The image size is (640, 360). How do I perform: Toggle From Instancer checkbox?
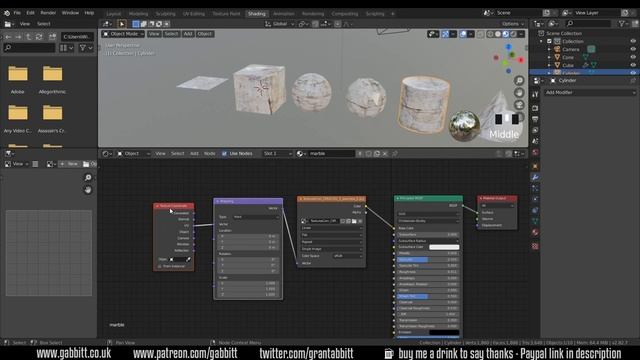(x=160, y=266)
